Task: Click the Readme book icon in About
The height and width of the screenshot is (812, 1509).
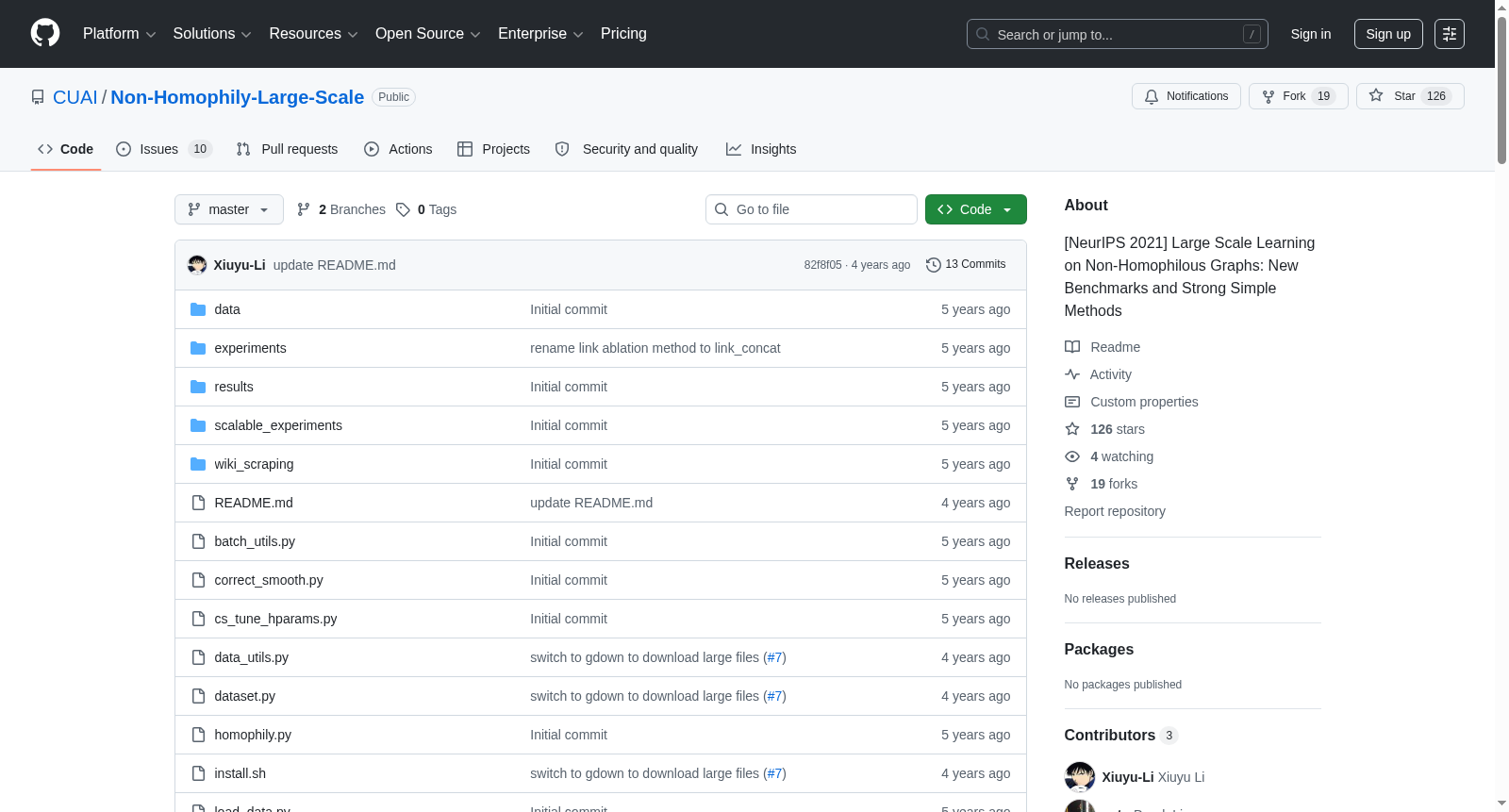Action: pos(1072,347)
